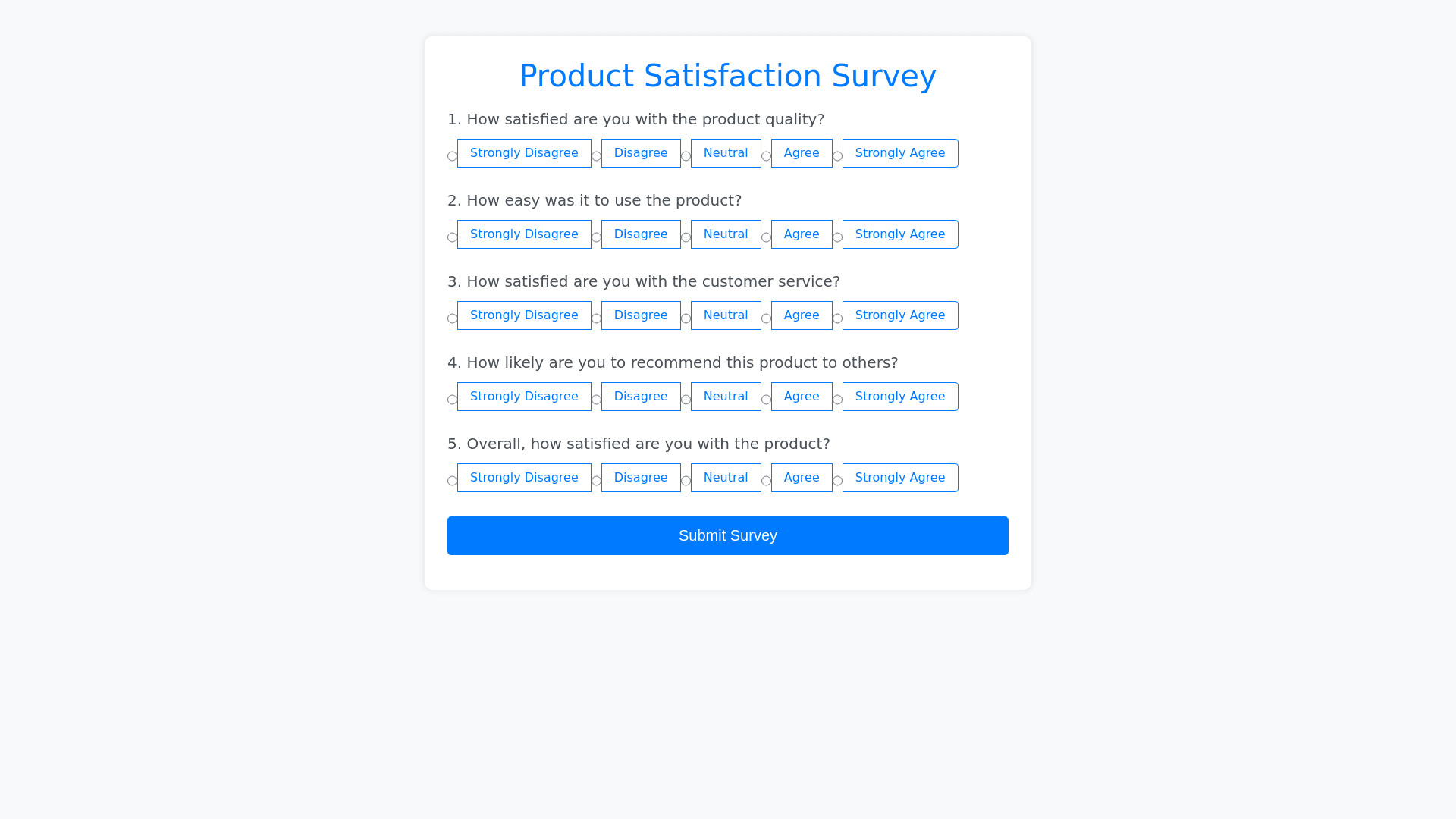The image size is (1456, 819).
Task: Select Neutral for ease of use question
Action: pos(725,234)
